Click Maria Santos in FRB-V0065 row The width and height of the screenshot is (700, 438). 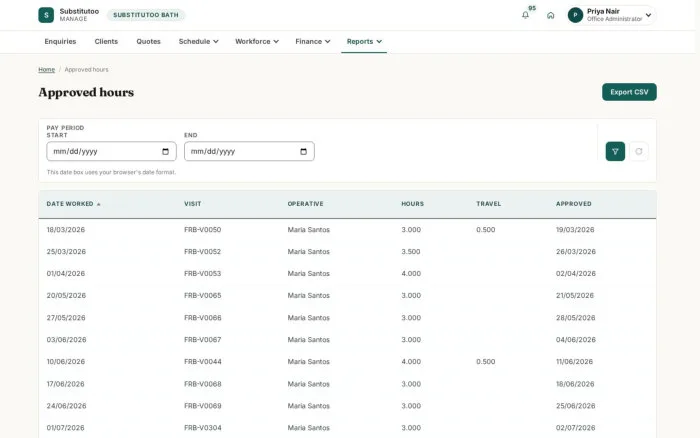pyautogui.click(x=308, y=295)
